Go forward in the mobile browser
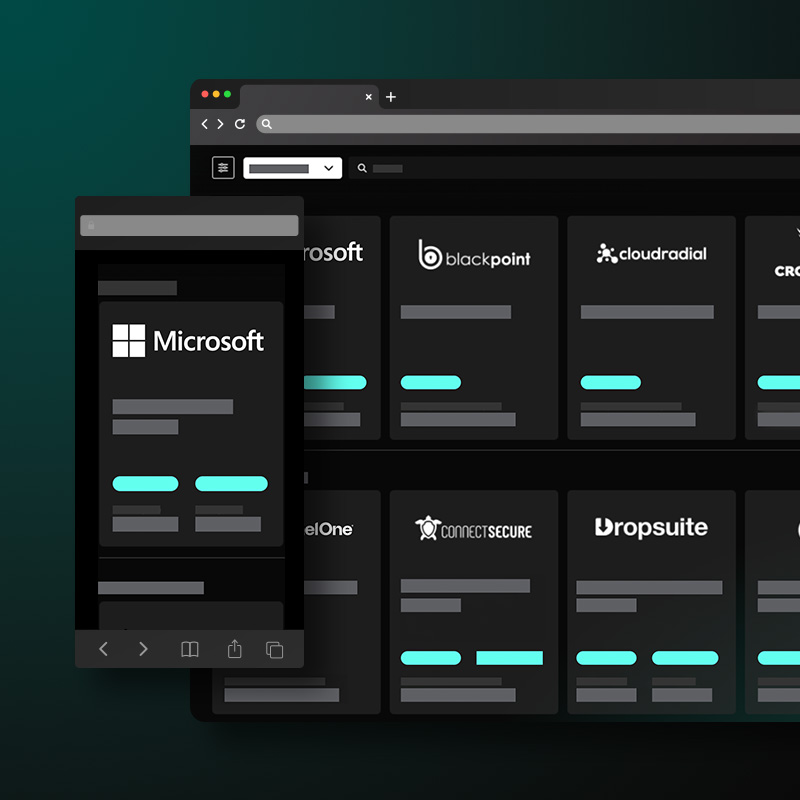The image size is (800, 800). click(x=143, y=649)
